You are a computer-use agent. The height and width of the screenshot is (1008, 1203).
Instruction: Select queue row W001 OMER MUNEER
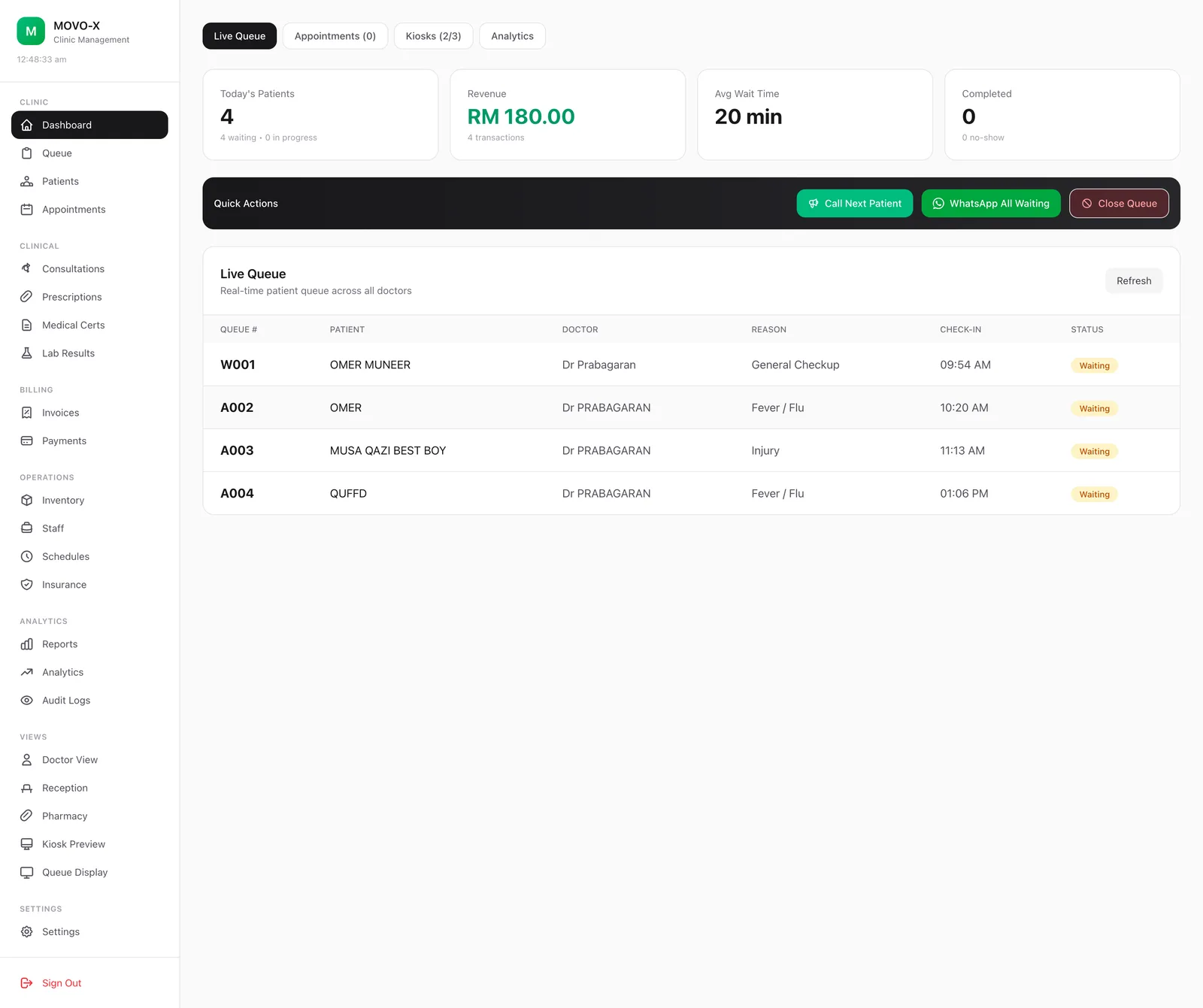pos(691,365)
